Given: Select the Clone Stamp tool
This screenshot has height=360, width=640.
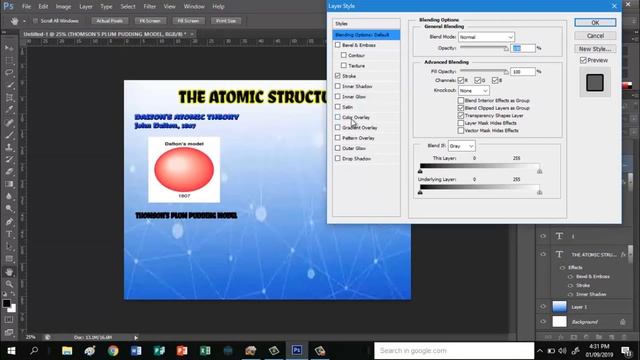Looking at the screenshot, I should [9, 147].
